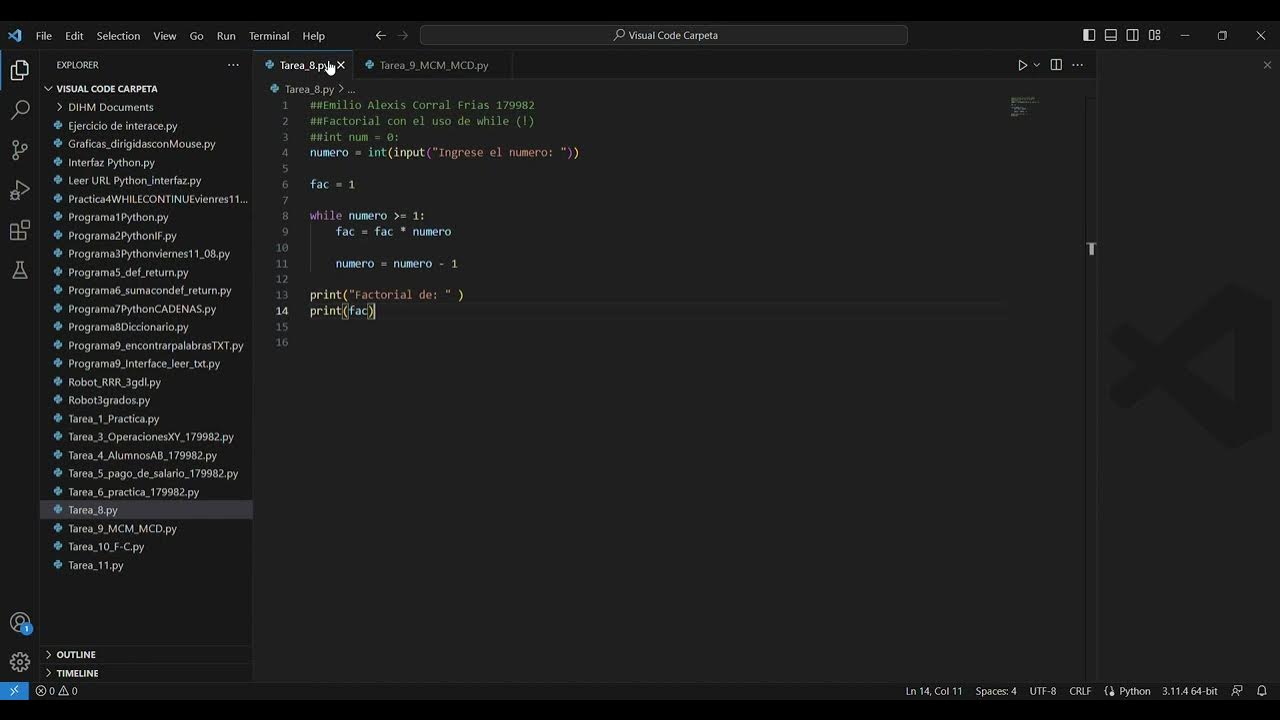
Task: Expand the DIHM Documents folder
Action: (x=111, y=107)
